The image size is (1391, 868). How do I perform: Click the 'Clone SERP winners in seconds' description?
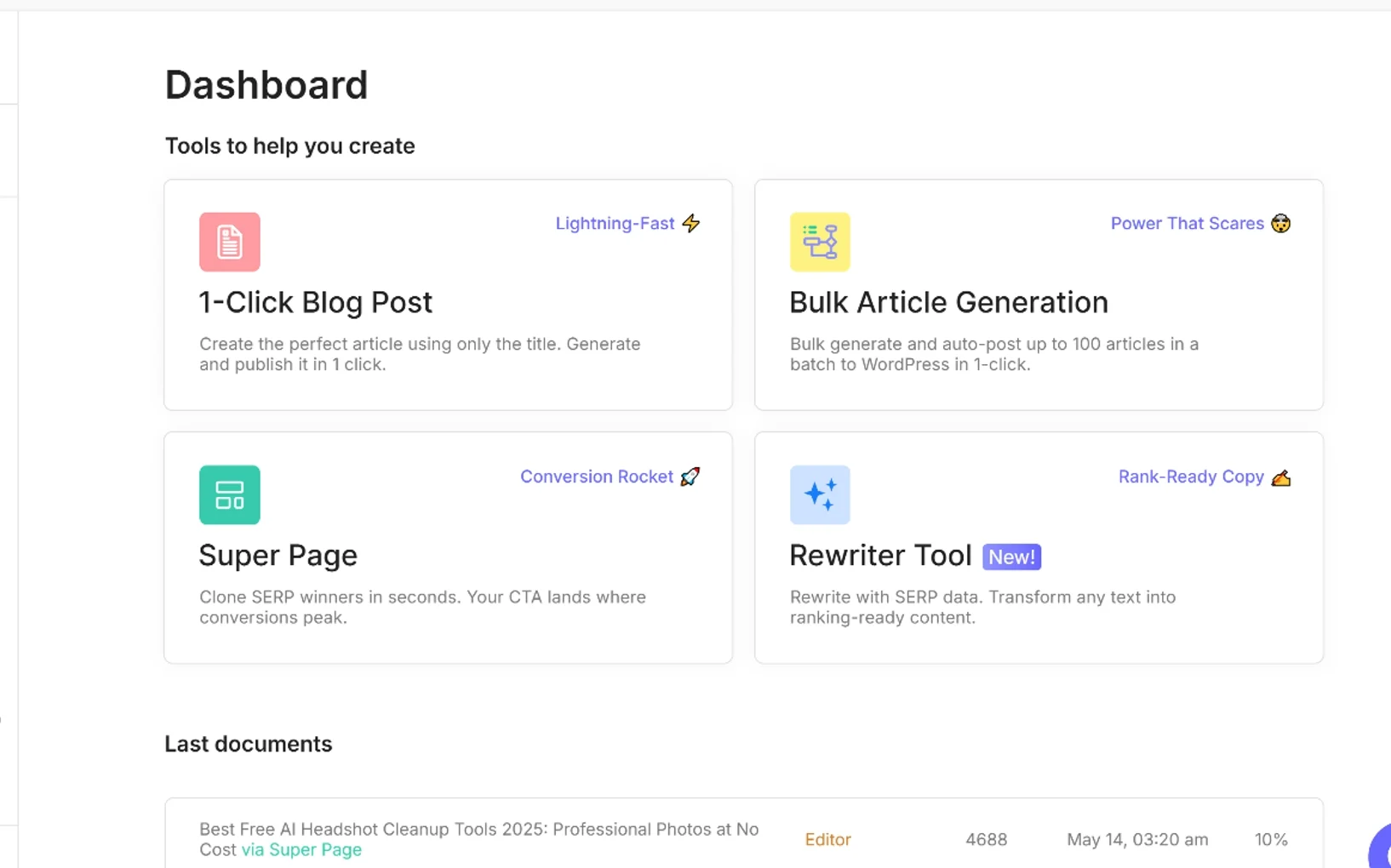click(x=422, y=607)
